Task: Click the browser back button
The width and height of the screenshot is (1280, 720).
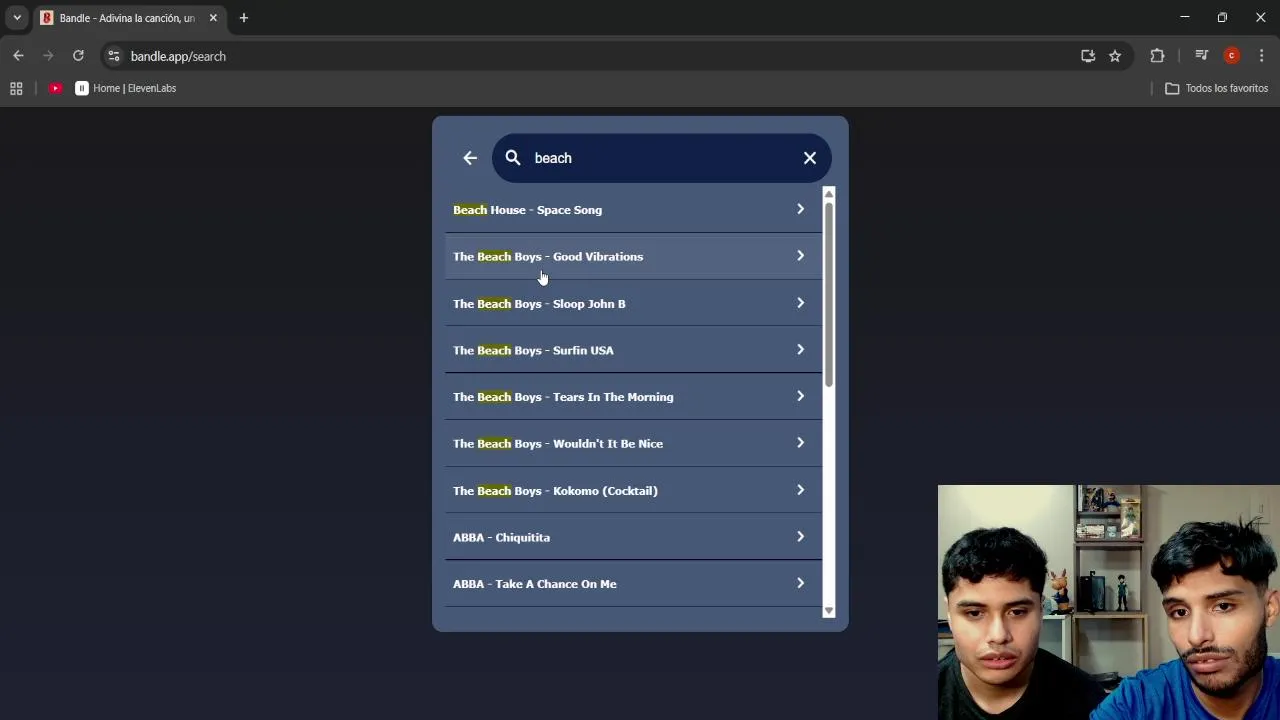Action: pyautogui.click(x=18, y=56)
